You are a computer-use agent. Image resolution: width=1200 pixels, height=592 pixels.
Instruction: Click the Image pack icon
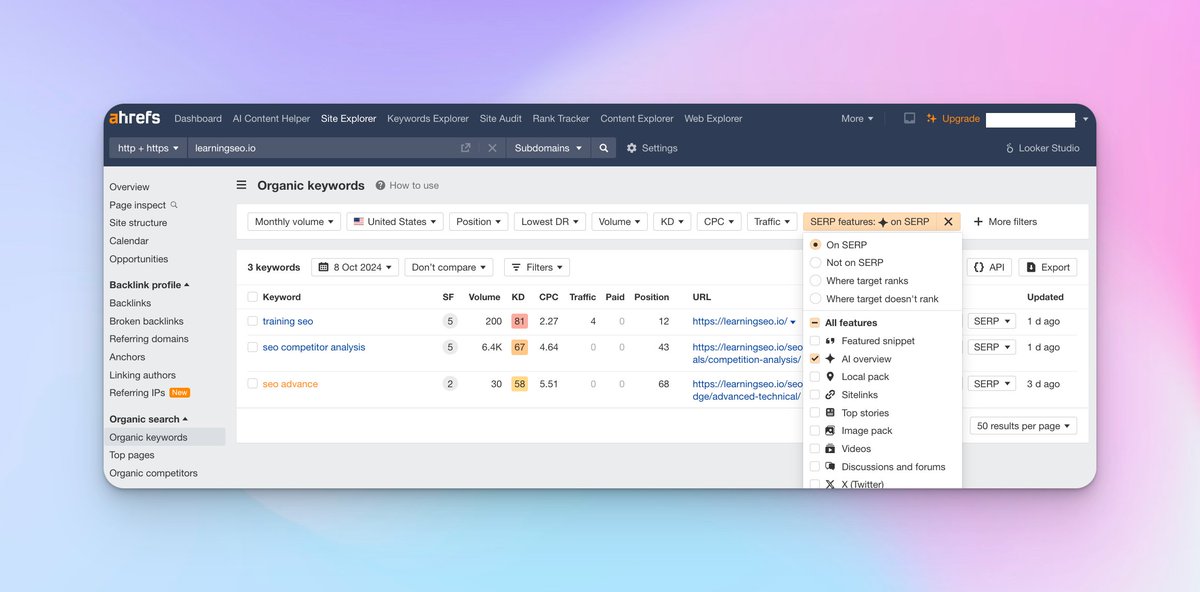coord(830,431)
